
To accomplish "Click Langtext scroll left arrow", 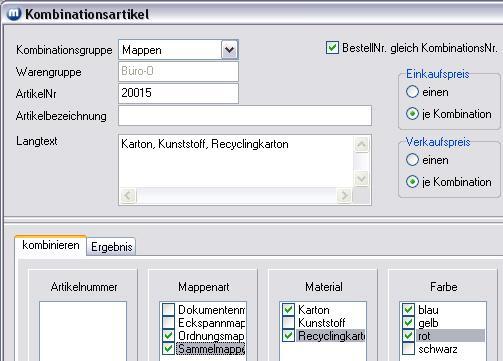I will [128, 195].
